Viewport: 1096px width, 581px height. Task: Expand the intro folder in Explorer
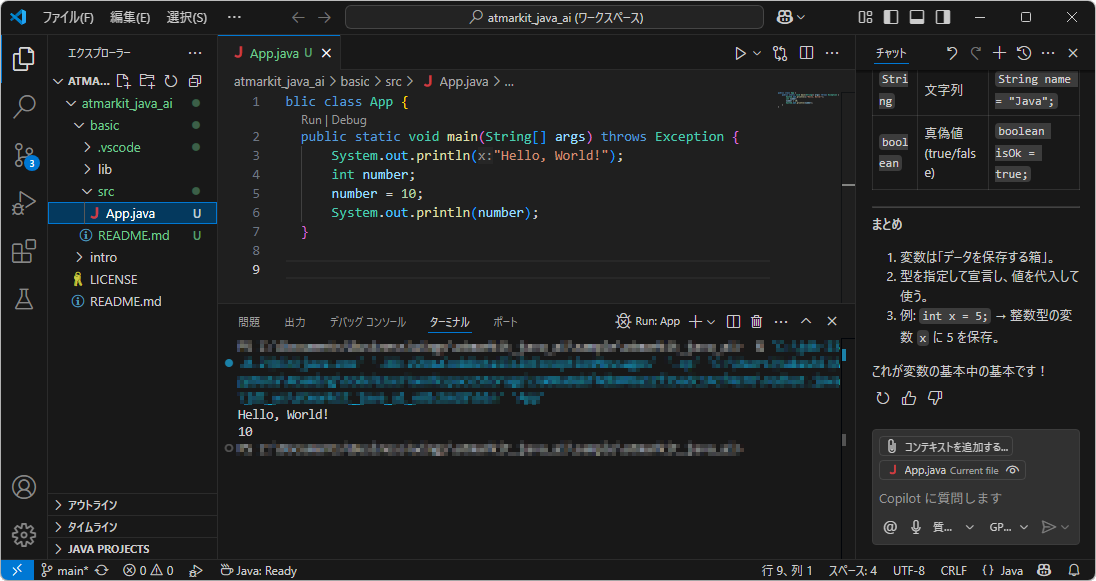pos(103,257)
